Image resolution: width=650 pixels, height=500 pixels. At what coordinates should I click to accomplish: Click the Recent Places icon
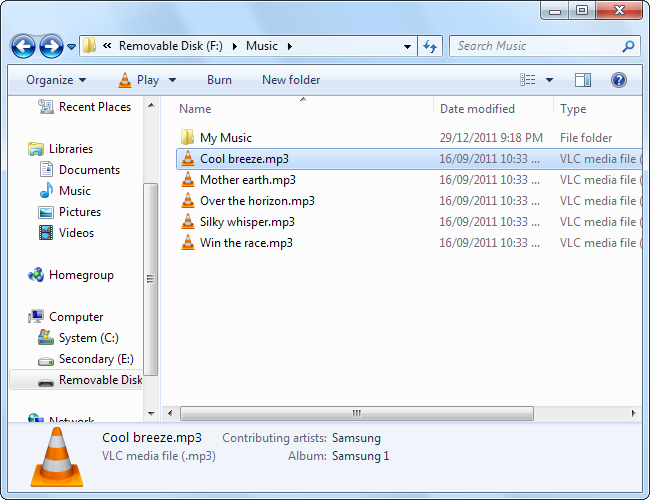pyautogui.click(x=46, y=107)
